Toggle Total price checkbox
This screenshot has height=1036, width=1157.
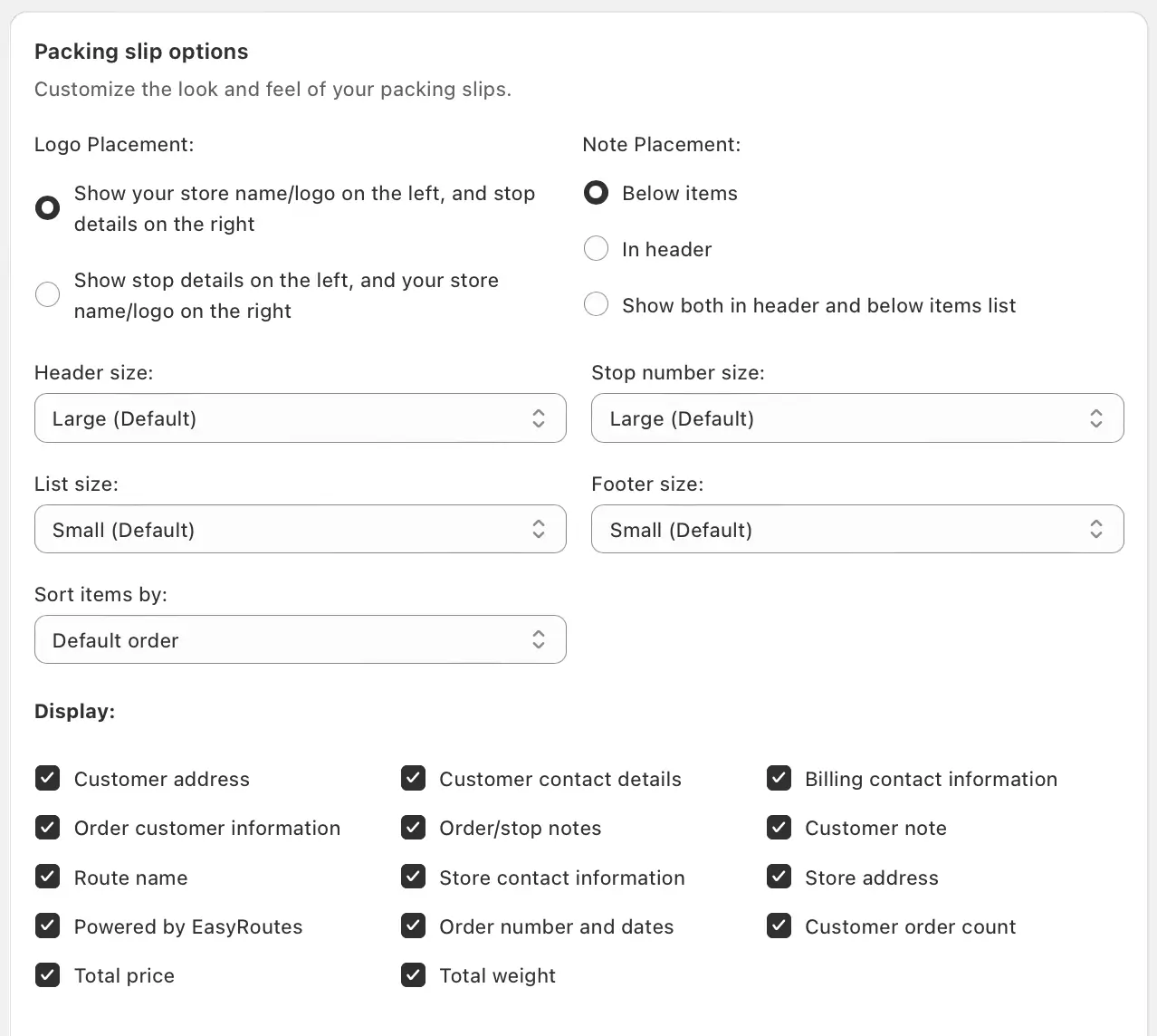coord(47,974)
